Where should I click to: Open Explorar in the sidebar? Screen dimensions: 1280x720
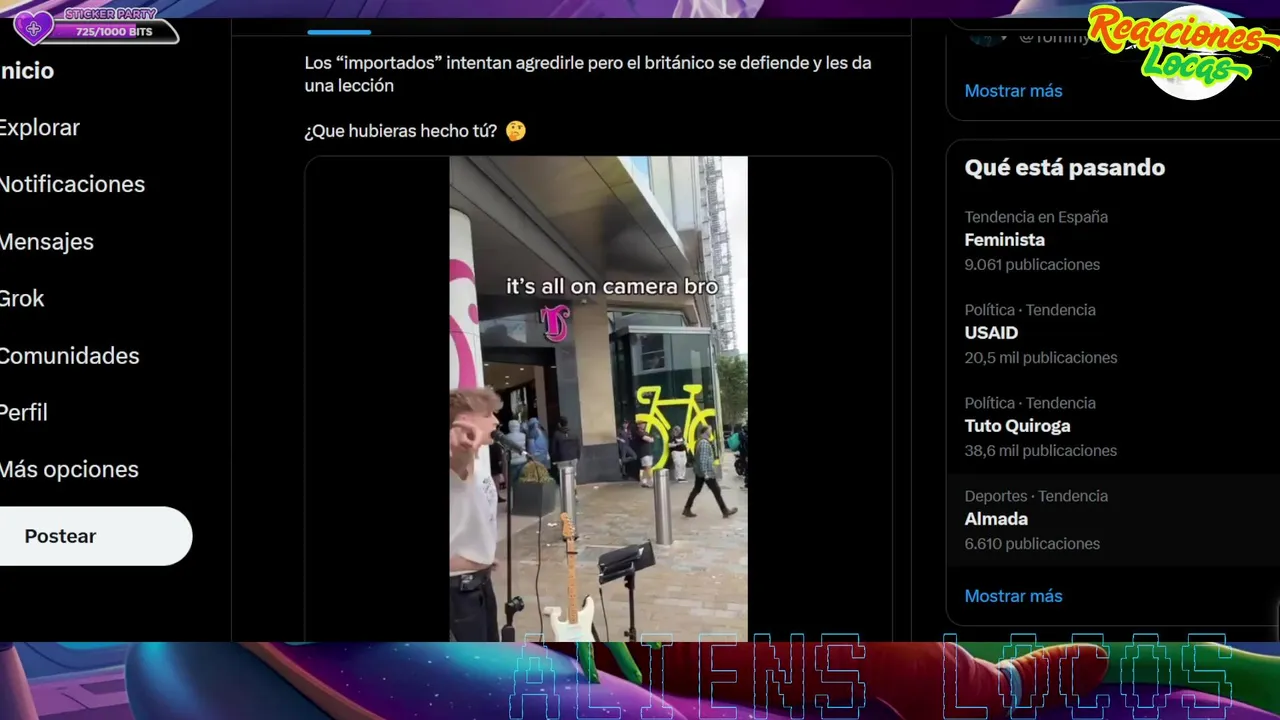pyautogui.click(x=40, y=128)
